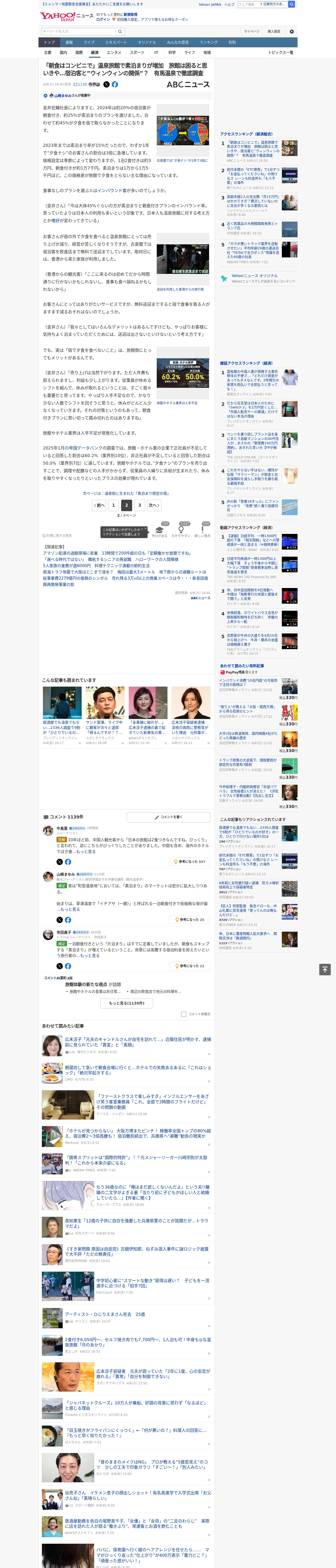Mark 寺田直子's comment as 参考になった 22
The image size is (336, 1568).
click(190, 966)
